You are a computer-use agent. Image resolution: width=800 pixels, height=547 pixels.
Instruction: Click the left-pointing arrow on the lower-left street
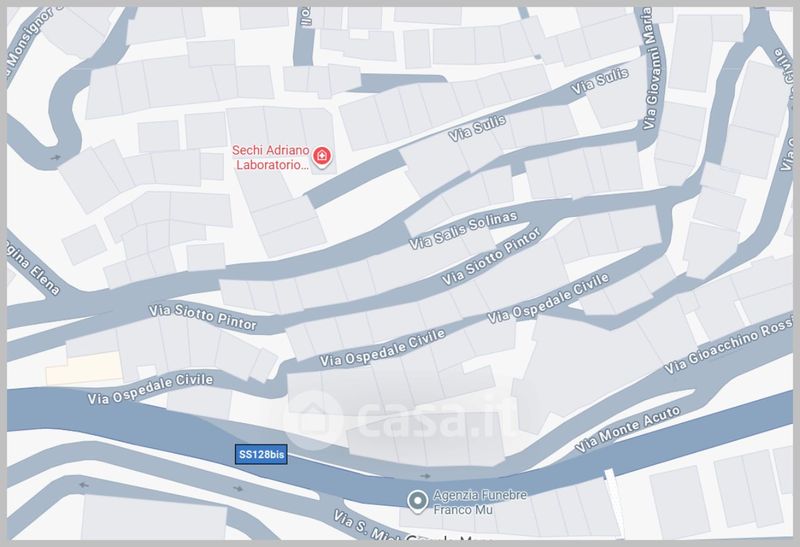(x=84, y=485)
